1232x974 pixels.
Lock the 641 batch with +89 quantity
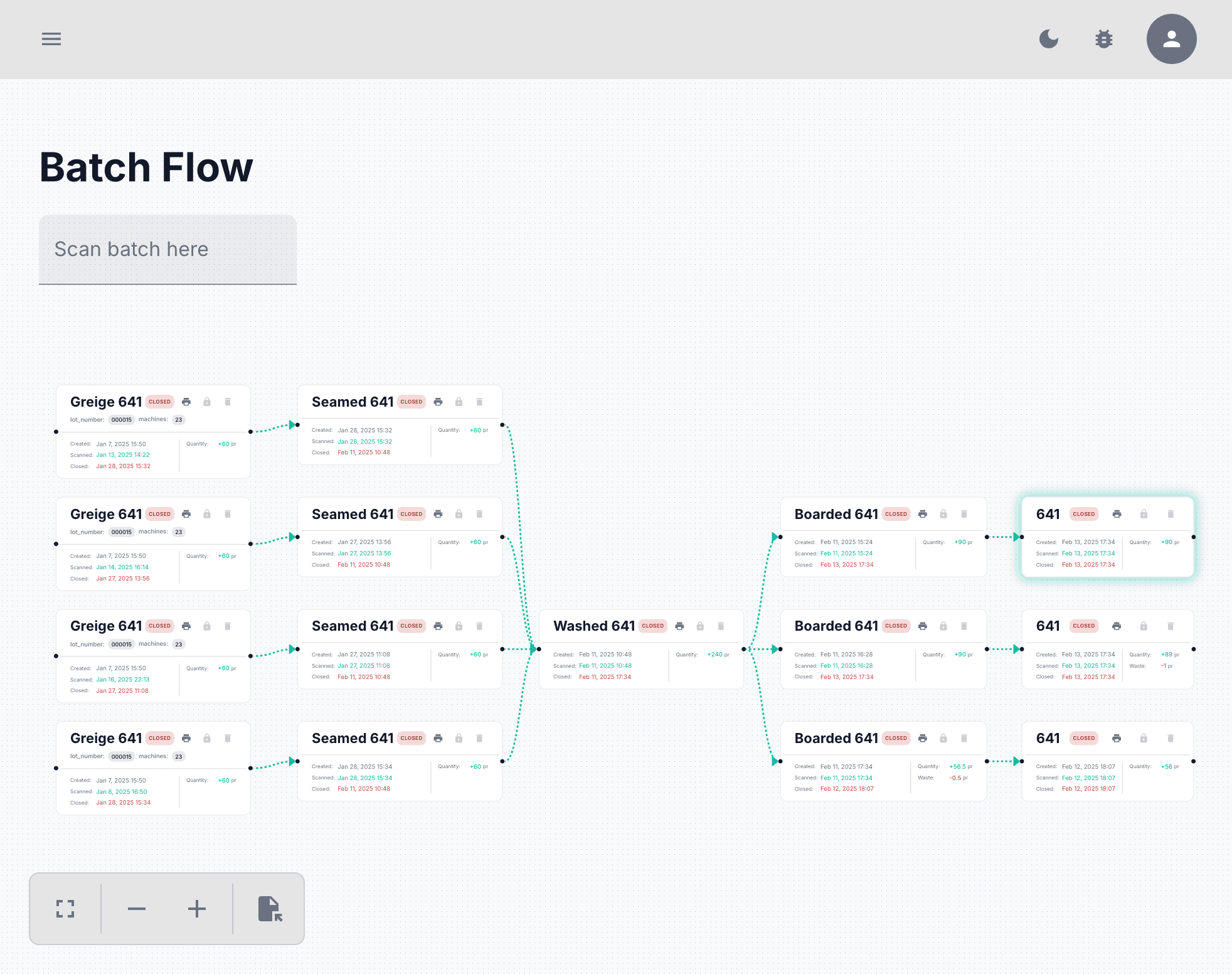click(x=1144, y=626)
